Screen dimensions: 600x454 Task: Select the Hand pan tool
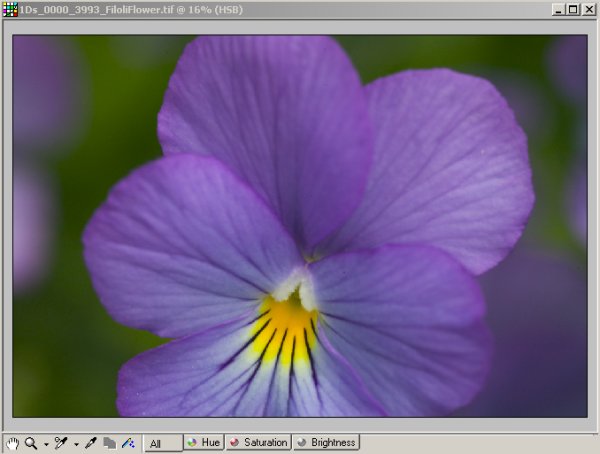(x=12, y=443)
